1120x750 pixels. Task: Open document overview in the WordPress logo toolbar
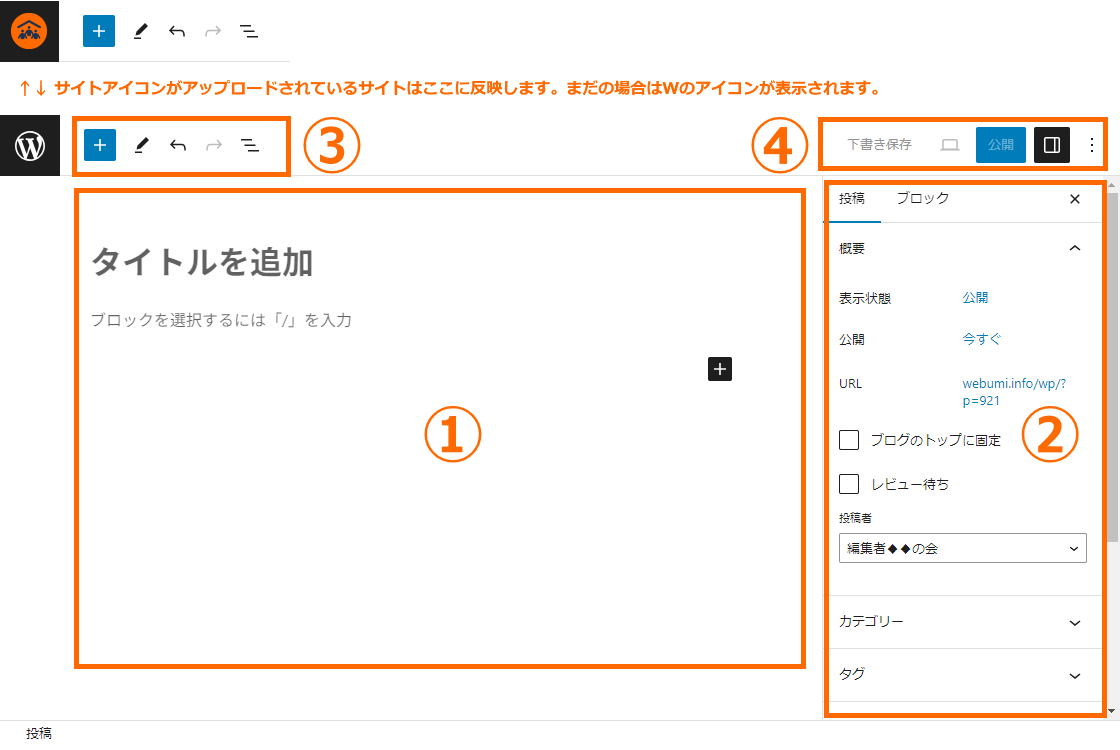[x=250, y=145]
